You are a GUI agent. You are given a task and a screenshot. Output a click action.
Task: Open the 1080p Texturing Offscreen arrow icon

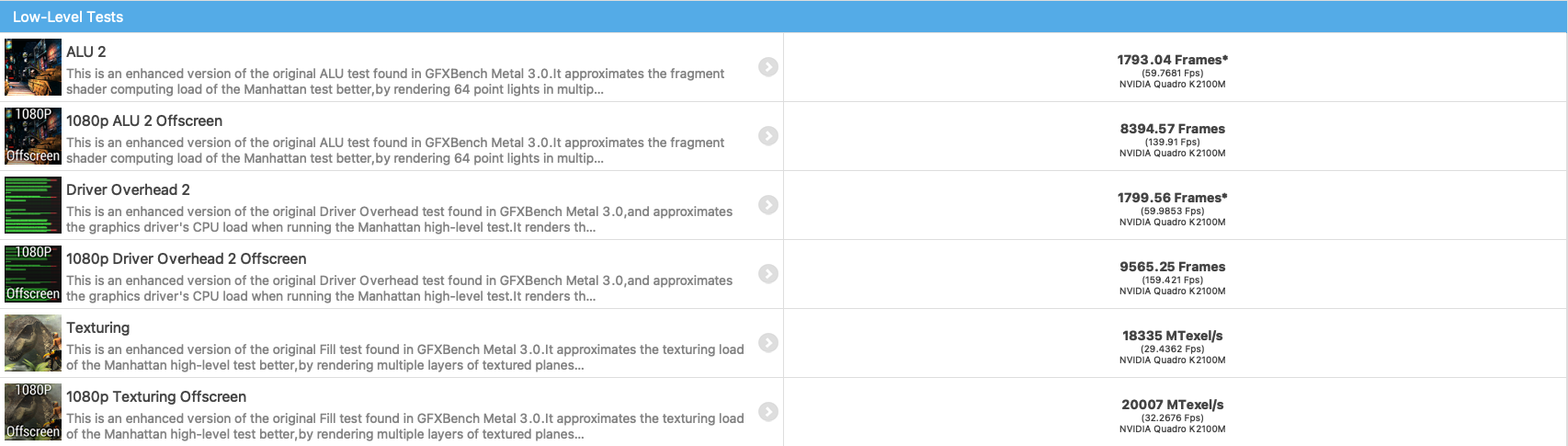coord(768,412)
